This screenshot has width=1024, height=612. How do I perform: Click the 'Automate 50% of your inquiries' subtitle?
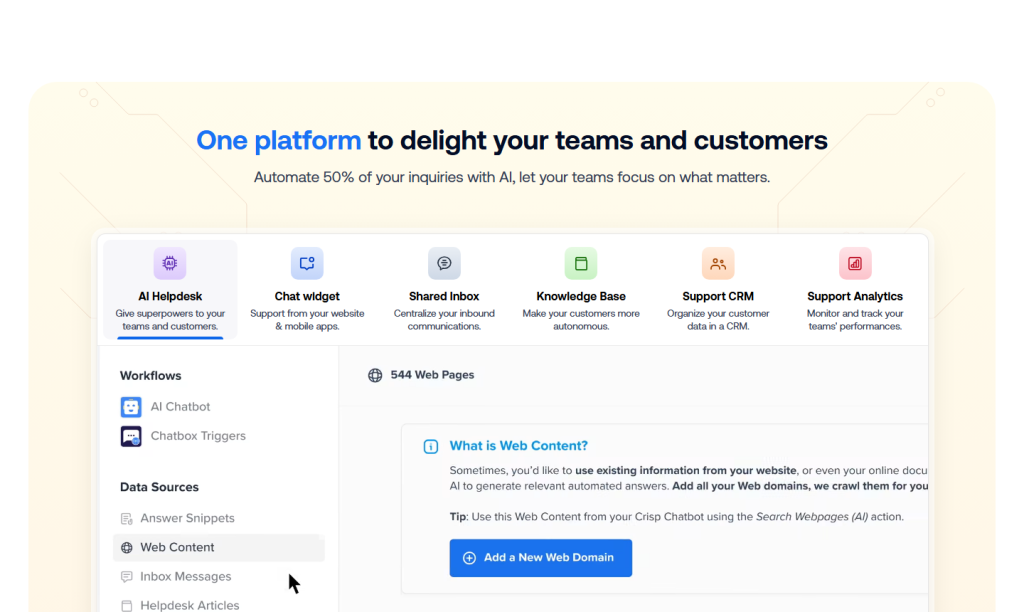tap(512, 177)
